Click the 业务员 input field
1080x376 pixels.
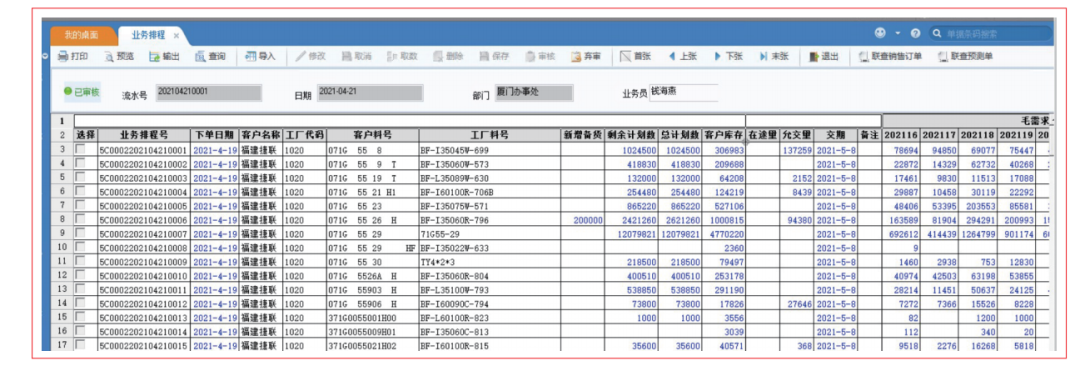click(683, 93)
